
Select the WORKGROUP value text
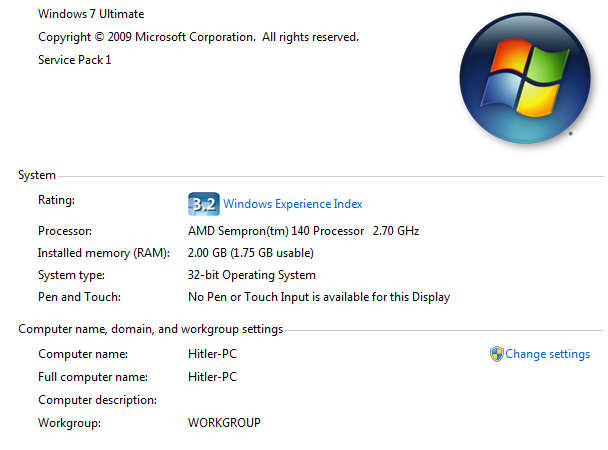pyautogui.click(x=224, y=423)
